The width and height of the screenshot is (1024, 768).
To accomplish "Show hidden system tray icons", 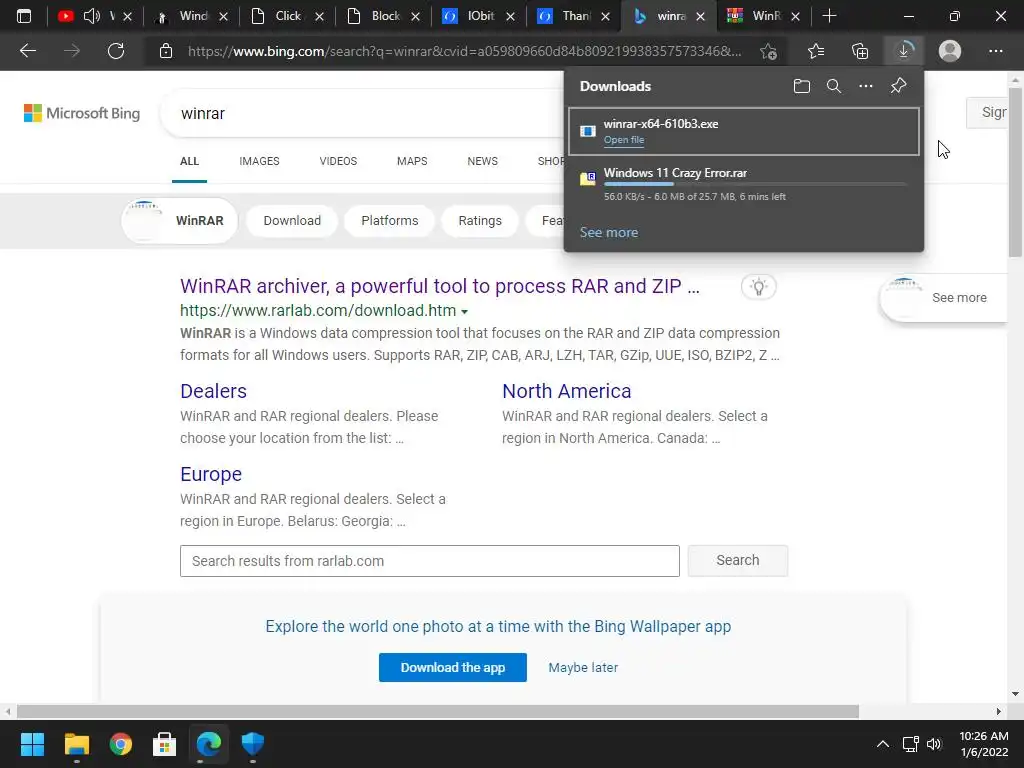I will pyautogui.click(x=882, y=744).
